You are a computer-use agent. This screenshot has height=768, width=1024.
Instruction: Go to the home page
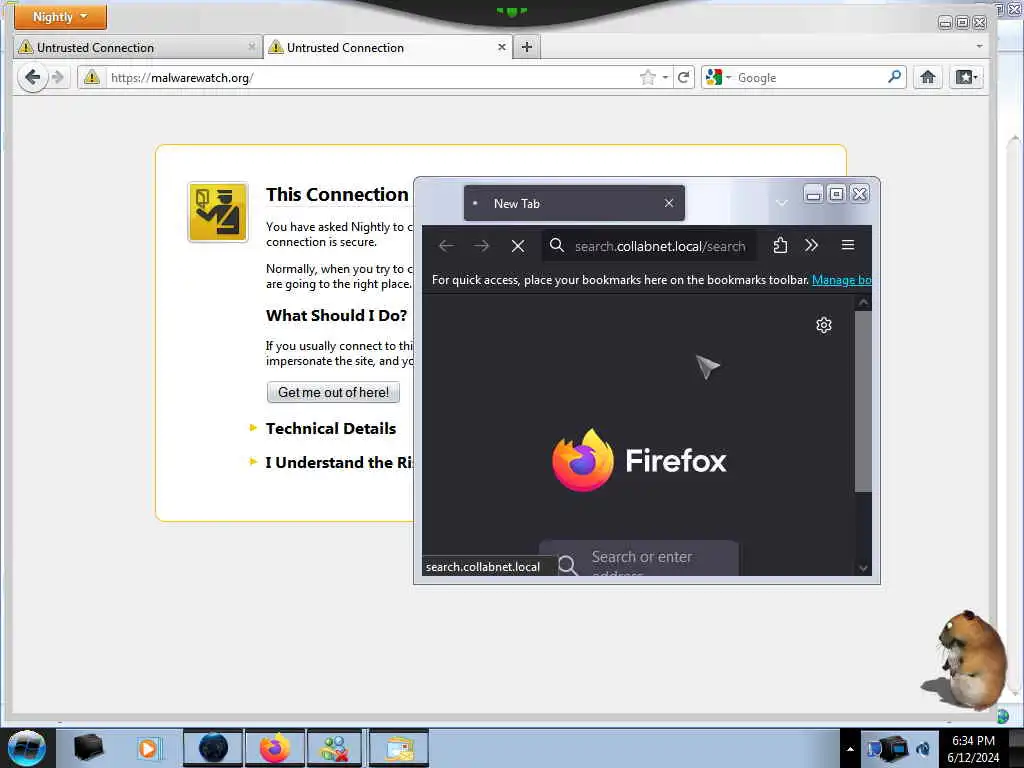[x=927, y=78]
